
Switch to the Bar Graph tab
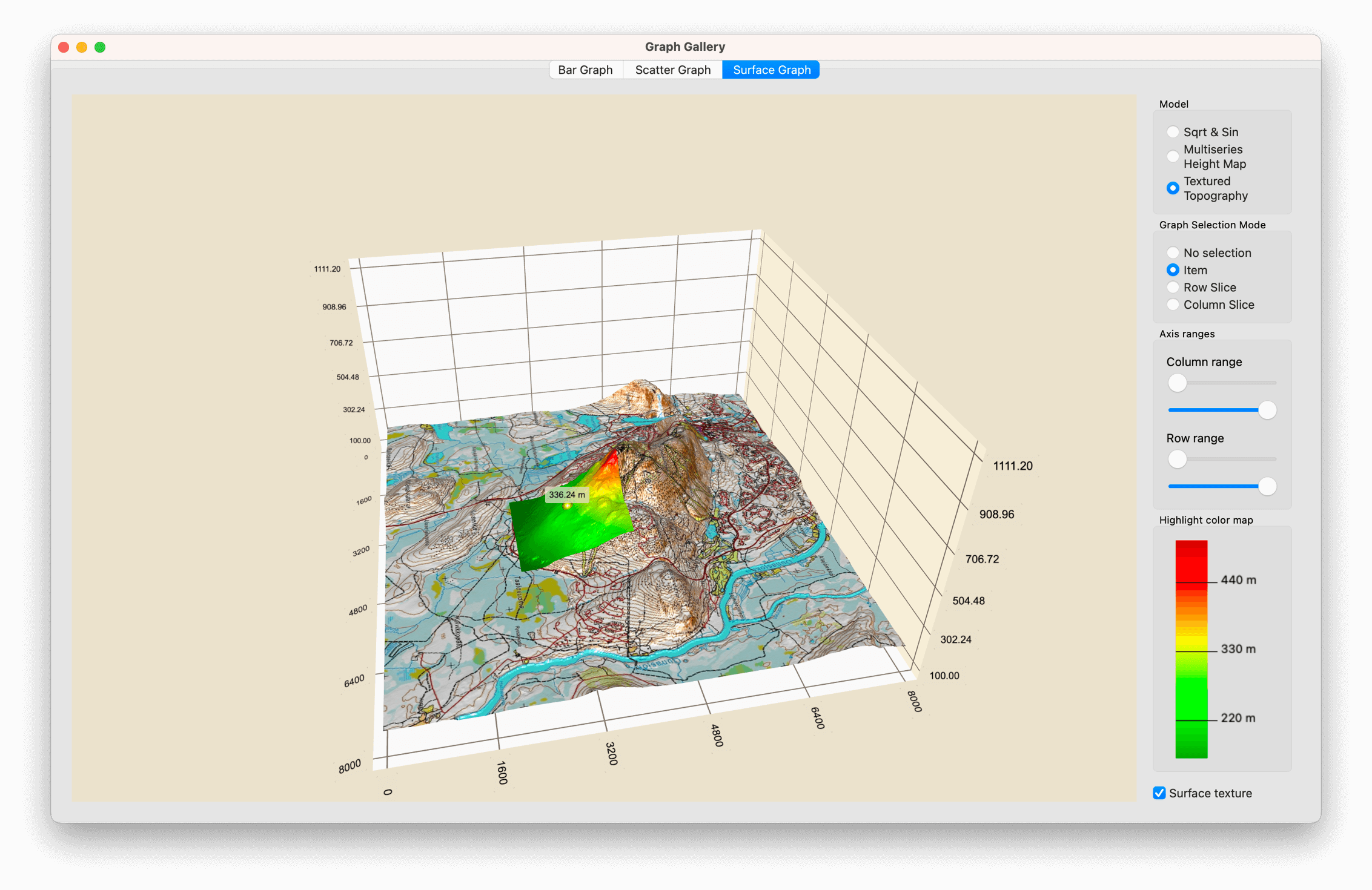585,70
